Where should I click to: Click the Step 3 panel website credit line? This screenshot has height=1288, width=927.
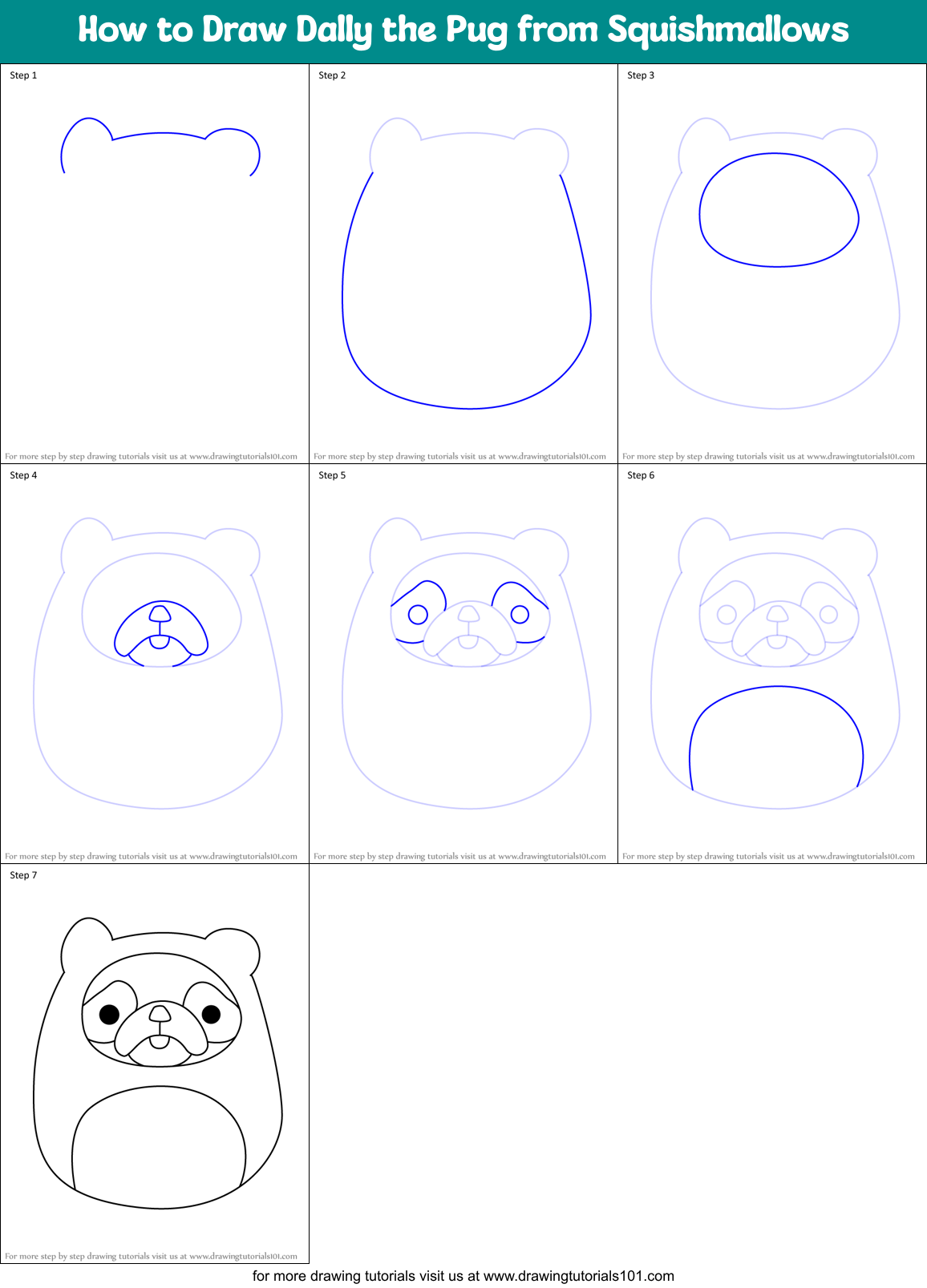[768, 457]
